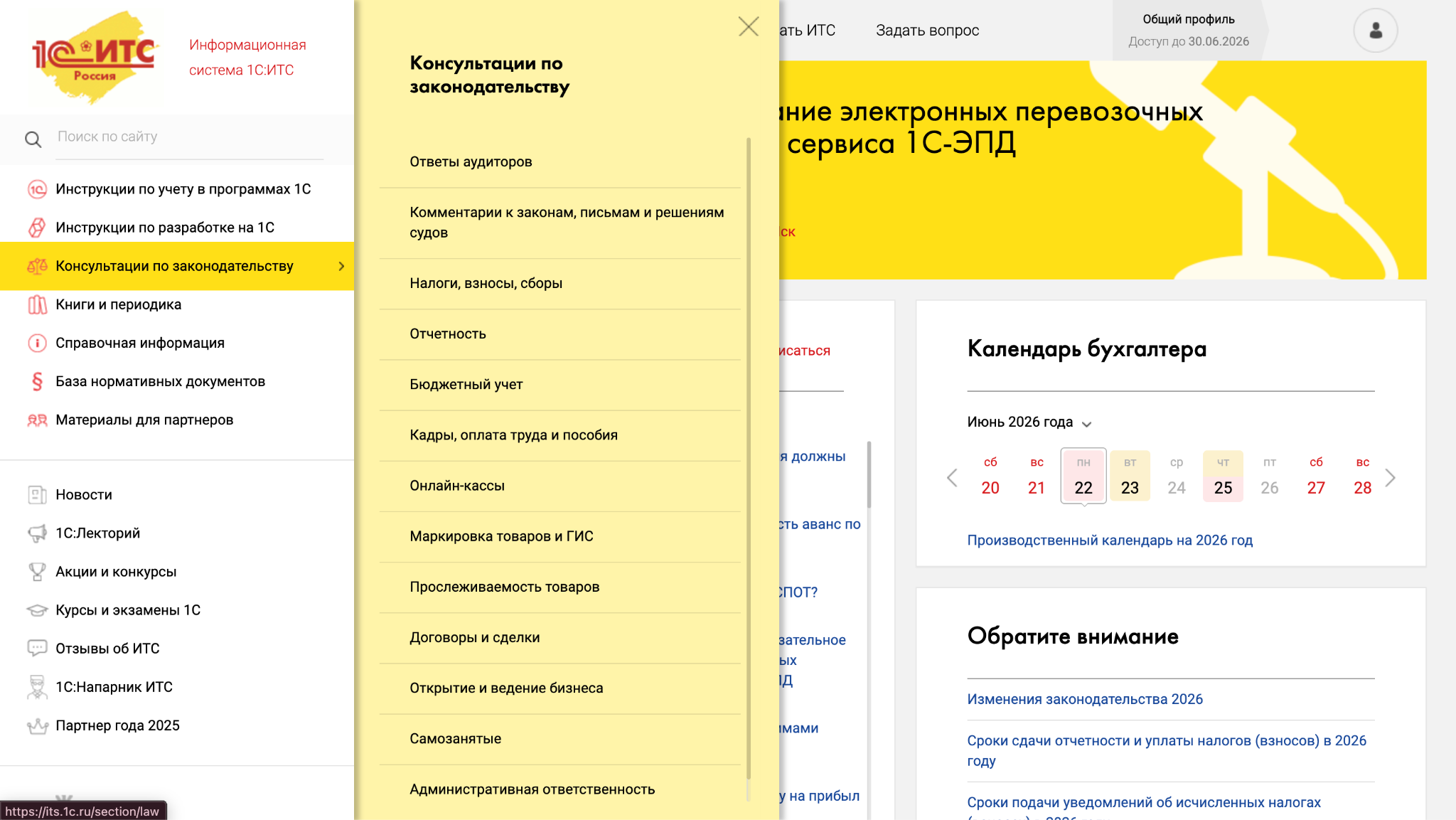Screen dimensions: 1456x820
Task: Click the trophy icon for Акции и конкурсы
Action: pyautogui.click(x=37, y=571)
